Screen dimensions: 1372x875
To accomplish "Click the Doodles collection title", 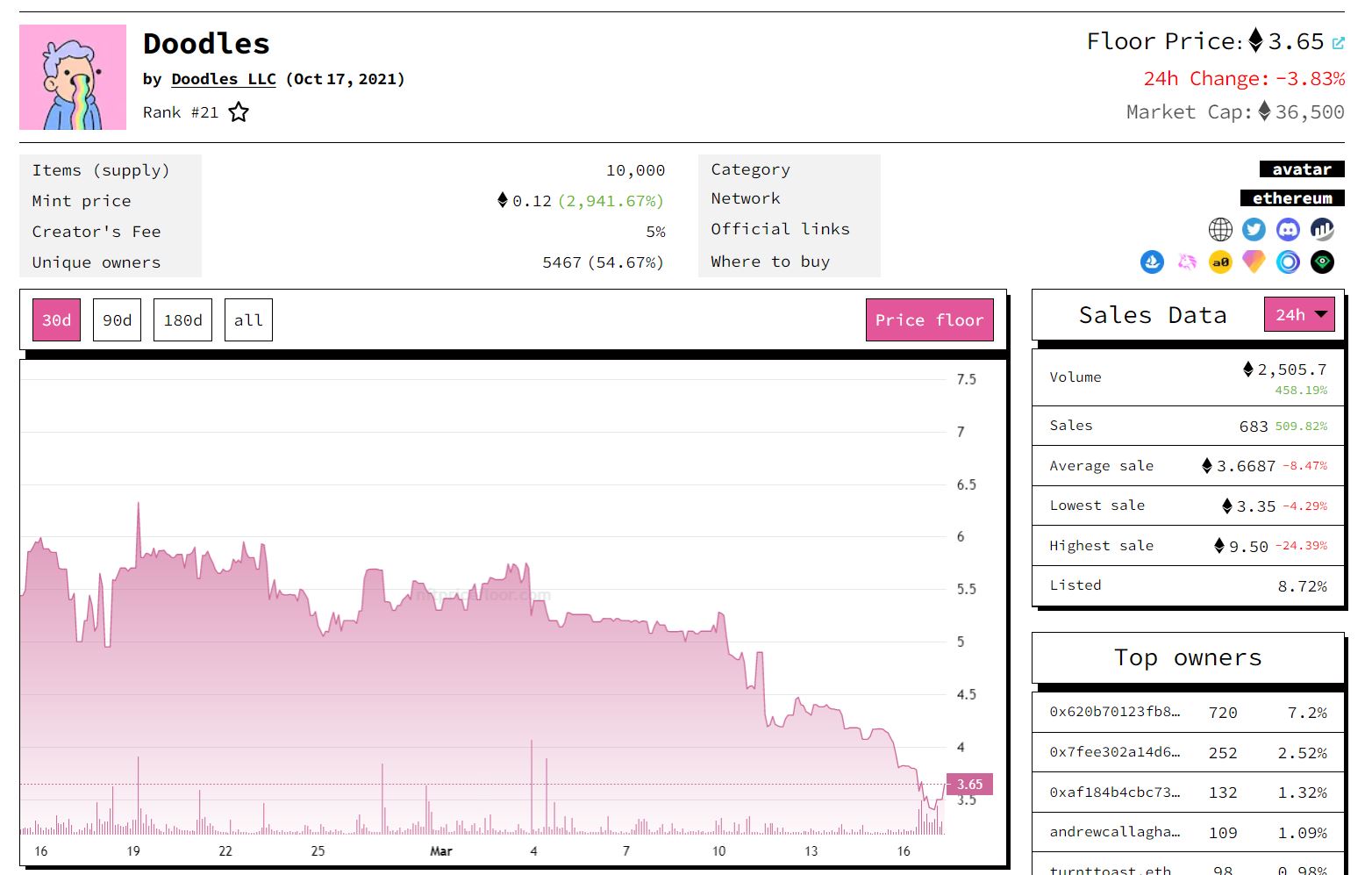I will 206,44.
